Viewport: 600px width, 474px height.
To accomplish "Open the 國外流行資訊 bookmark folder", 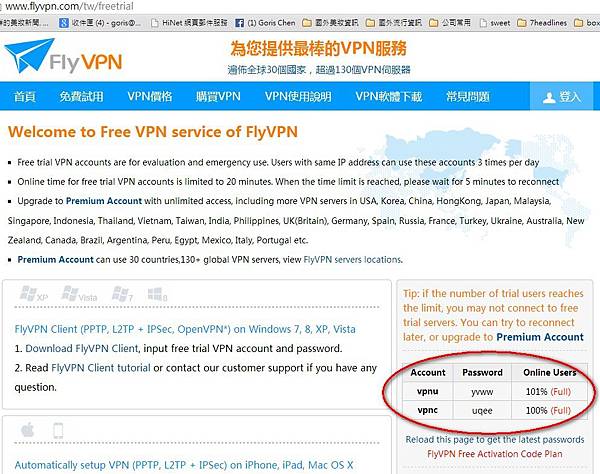I will 394,23.
